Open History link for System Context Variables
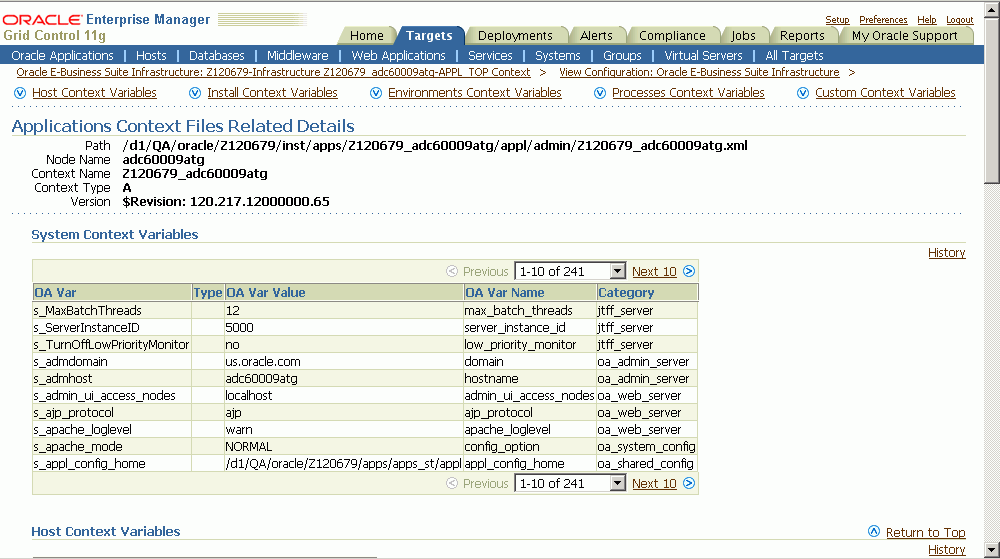 tap(946, 253)
